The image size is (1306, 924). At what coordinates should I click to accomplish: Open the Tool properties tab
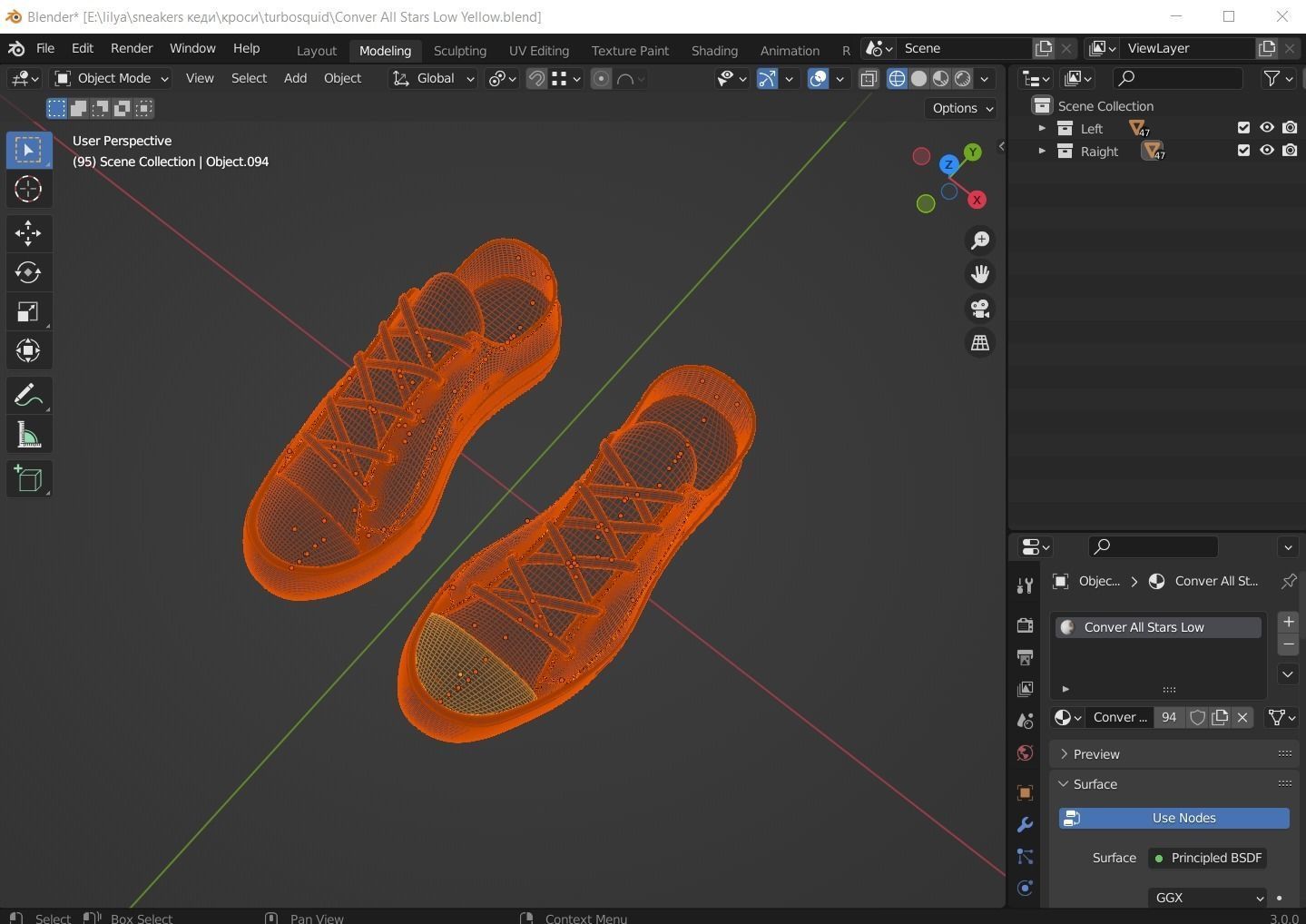click(x=1025, y=585)
